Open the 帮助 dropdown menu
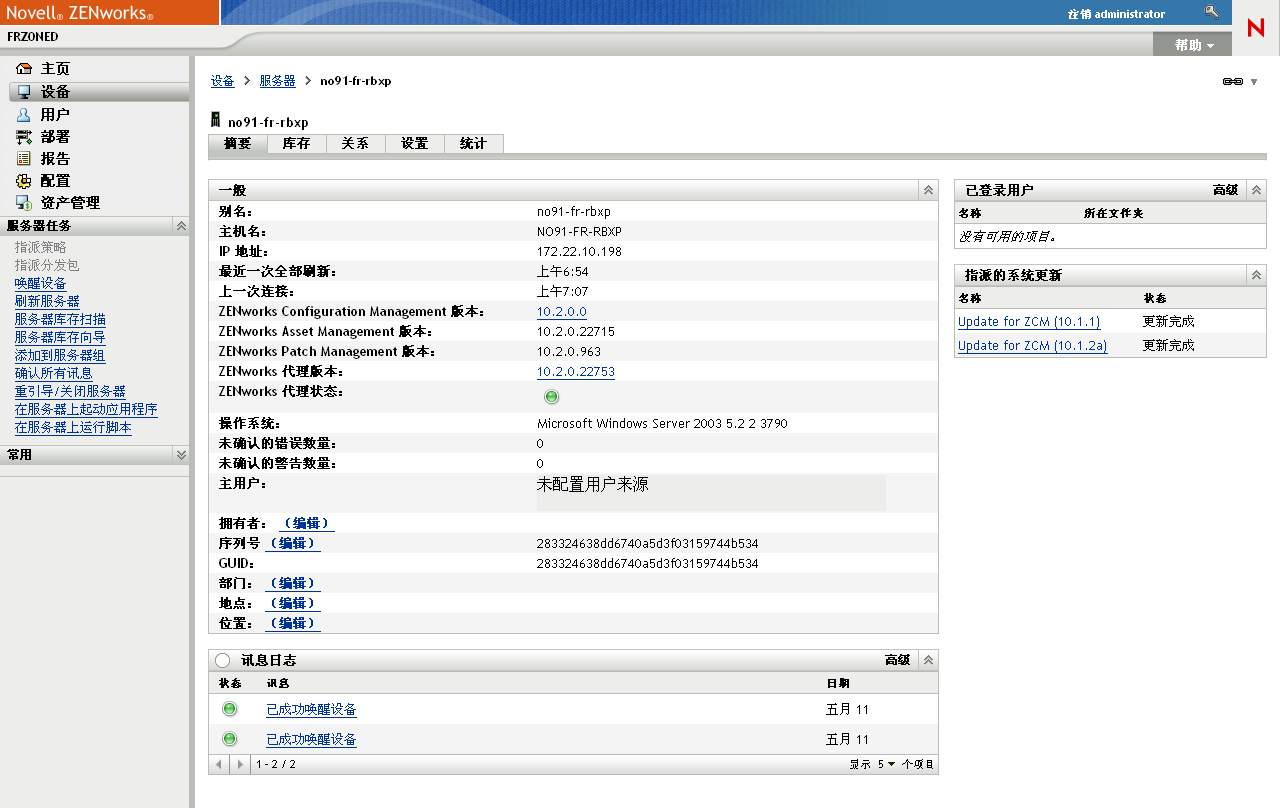Screen dimensions: 1280x808 (1195, 45)
